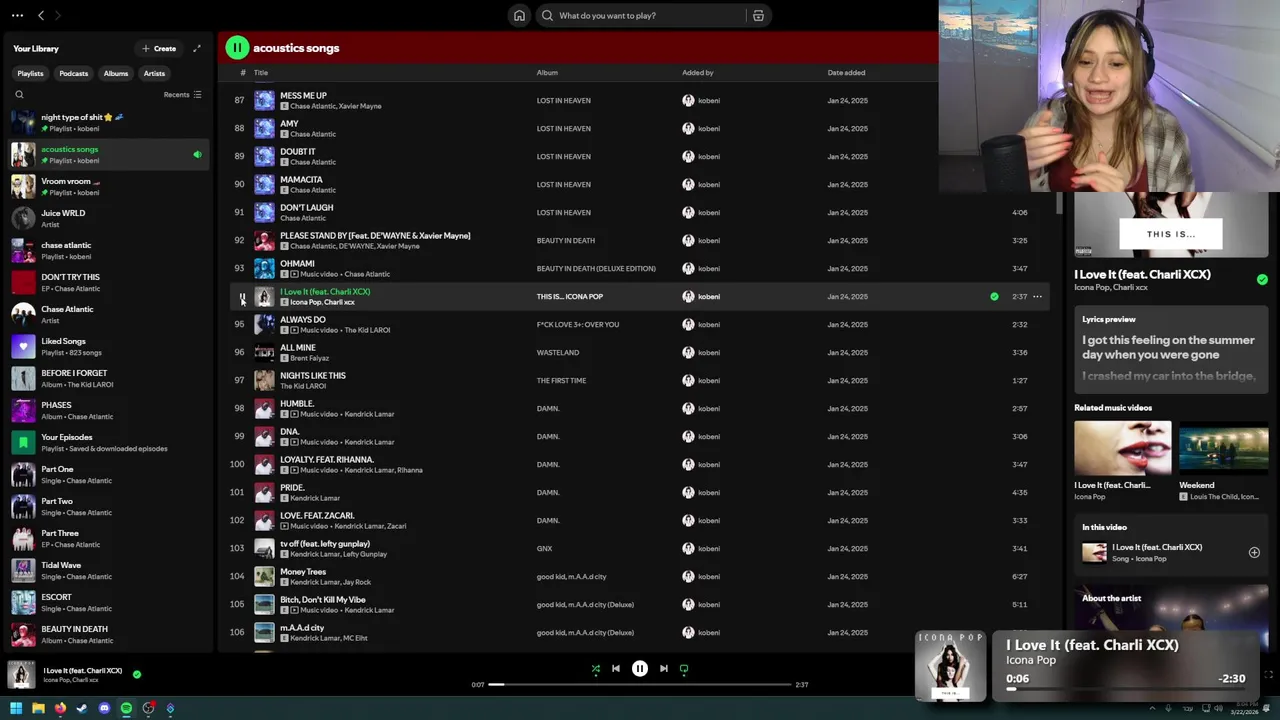
Task: Open the three-dot app menu
Action: pyautogui.click(x=17, y=15)
